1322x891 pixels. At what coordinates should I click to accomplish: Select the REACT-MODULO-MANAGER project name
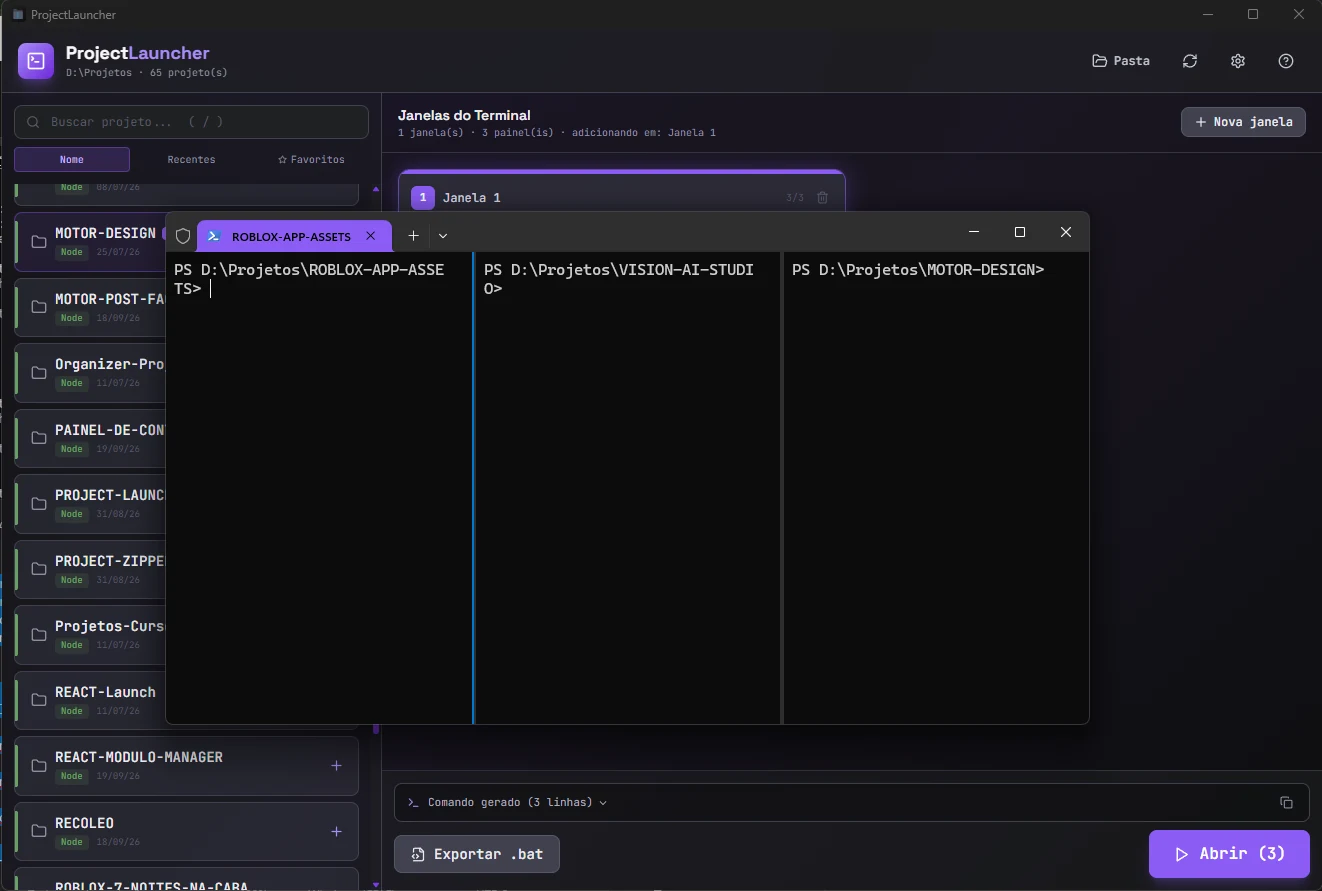(x=139, y=757)
